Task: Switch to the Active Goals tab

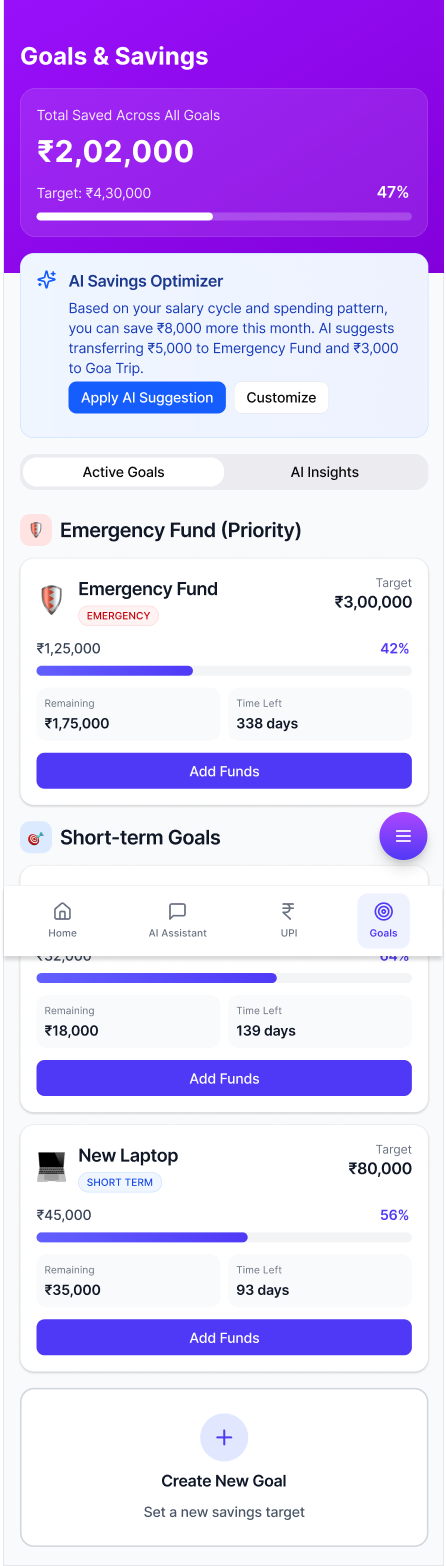Action: click(x=124, y=472)
